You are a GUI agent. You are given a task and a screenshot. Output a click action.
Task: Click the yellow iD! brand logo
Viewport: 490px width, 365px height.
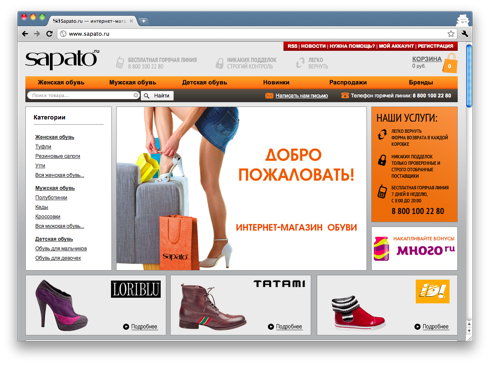(x=433, y=291)
